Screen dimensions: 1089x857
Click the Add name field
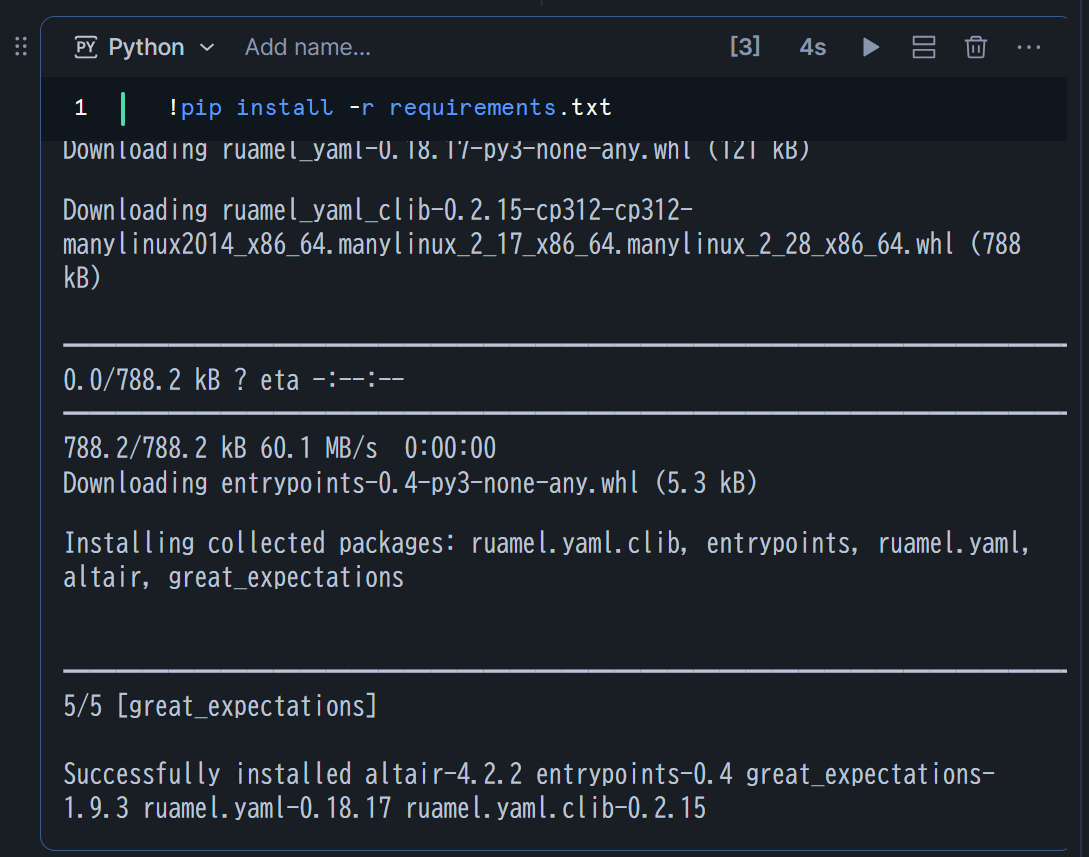pyautogui.click(x=308, y=47)
